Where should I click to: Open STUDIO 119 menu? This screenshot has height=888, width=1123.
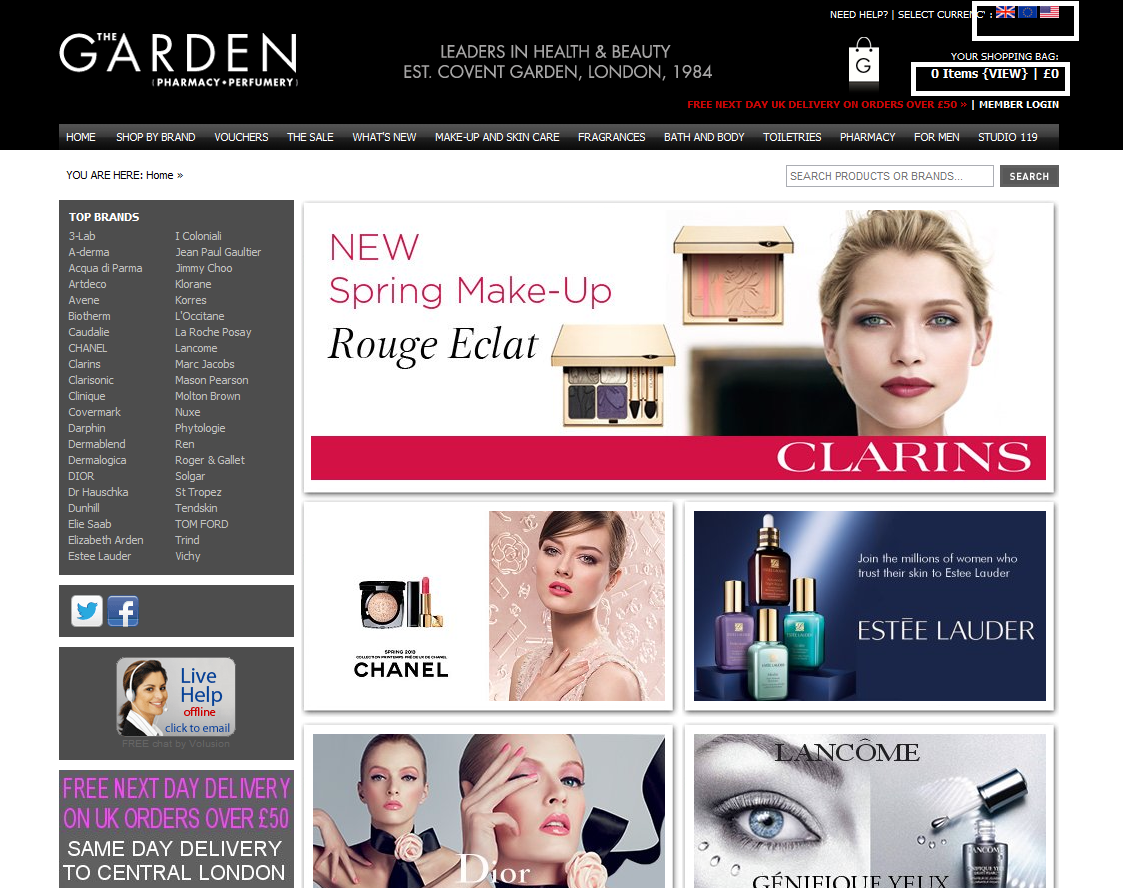1008,137
